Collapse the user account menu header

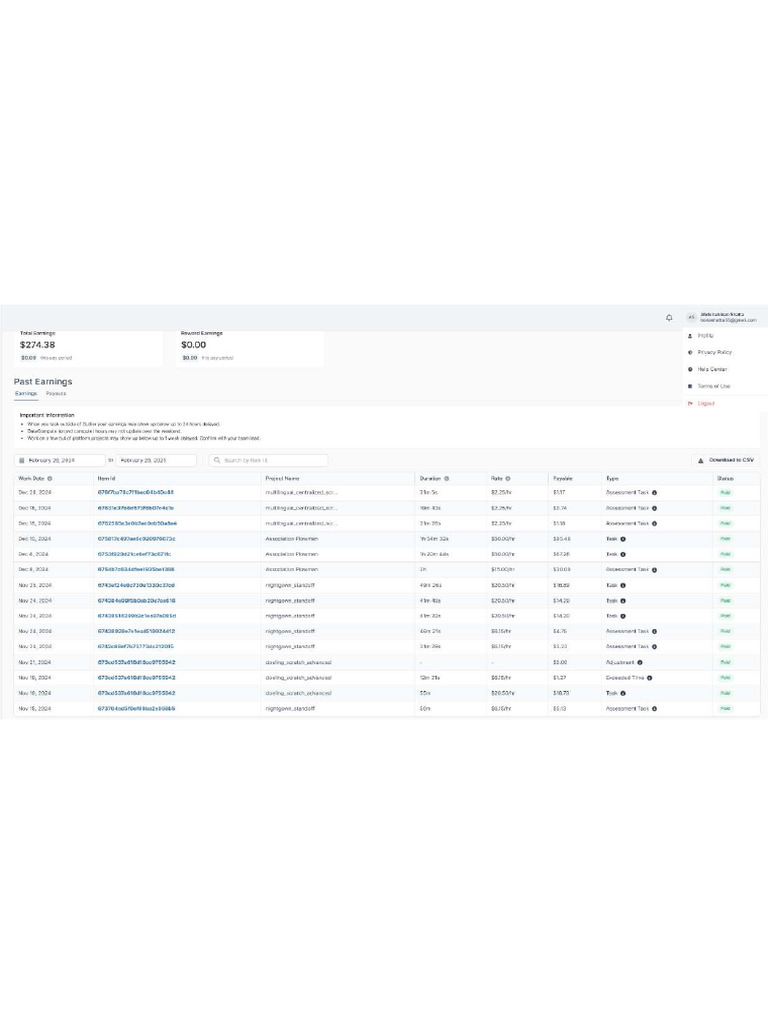coord(727,318)
